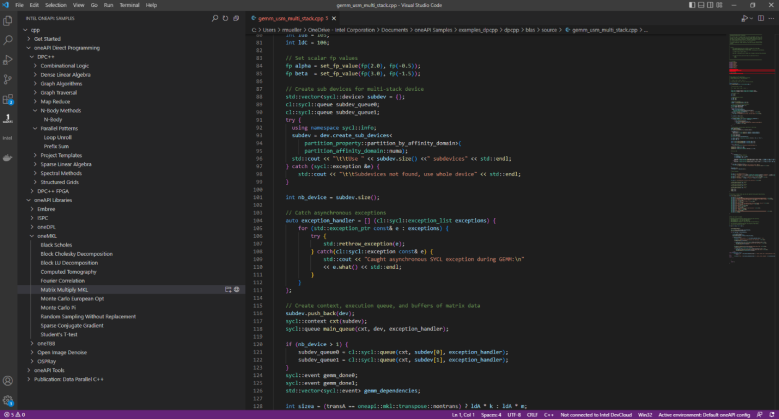
Task: Toggle secondary side bar layout icon
Action: point(710,5)
